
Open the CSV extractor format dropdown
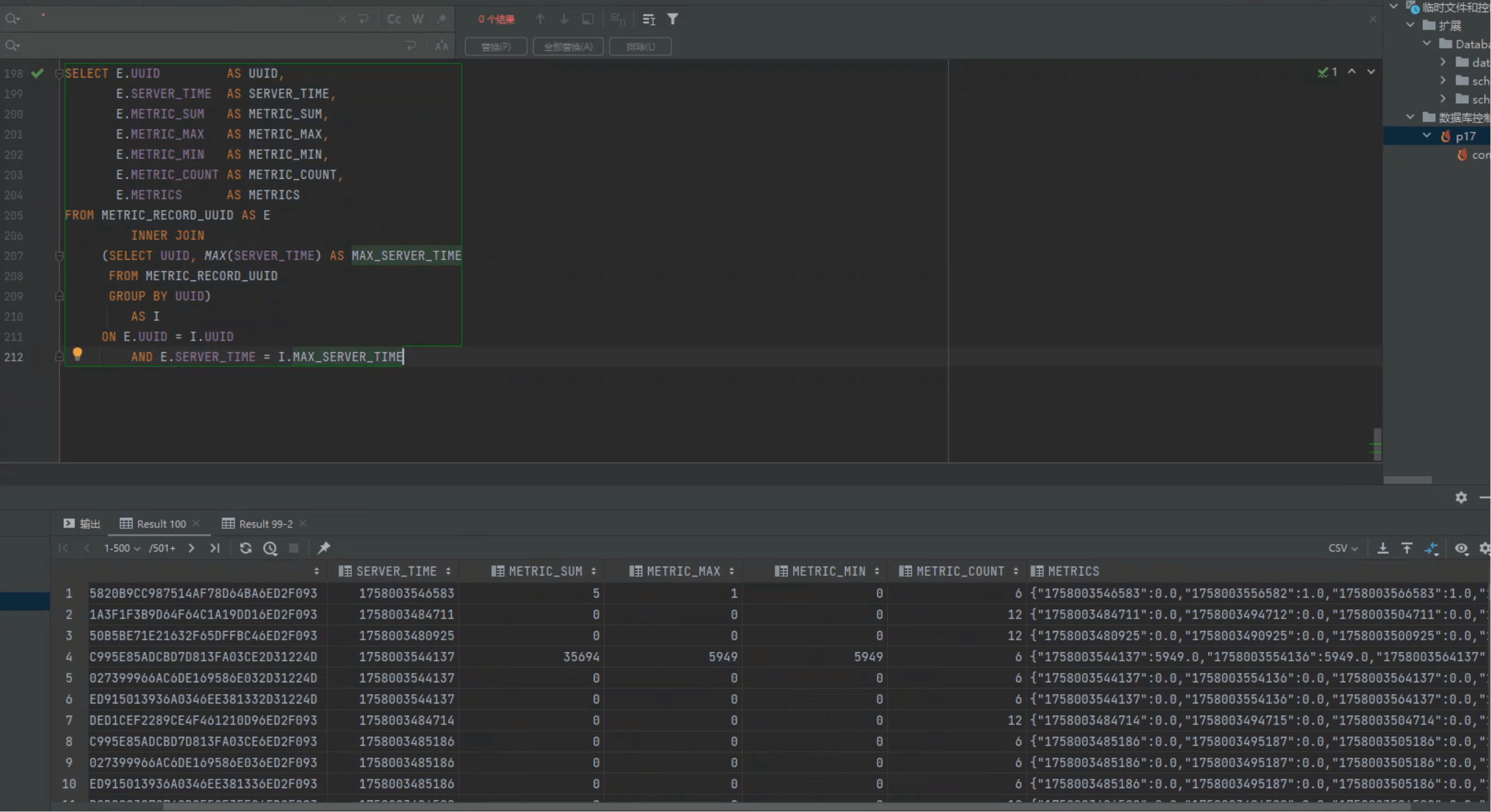(1343, 549)
